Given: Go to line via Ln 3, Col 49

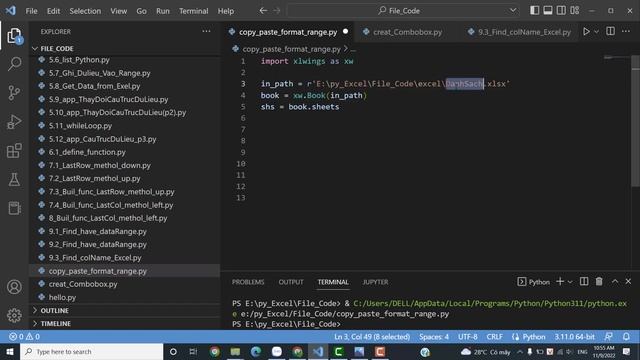Looking at the screenshot, I should (x=372, y=337).
